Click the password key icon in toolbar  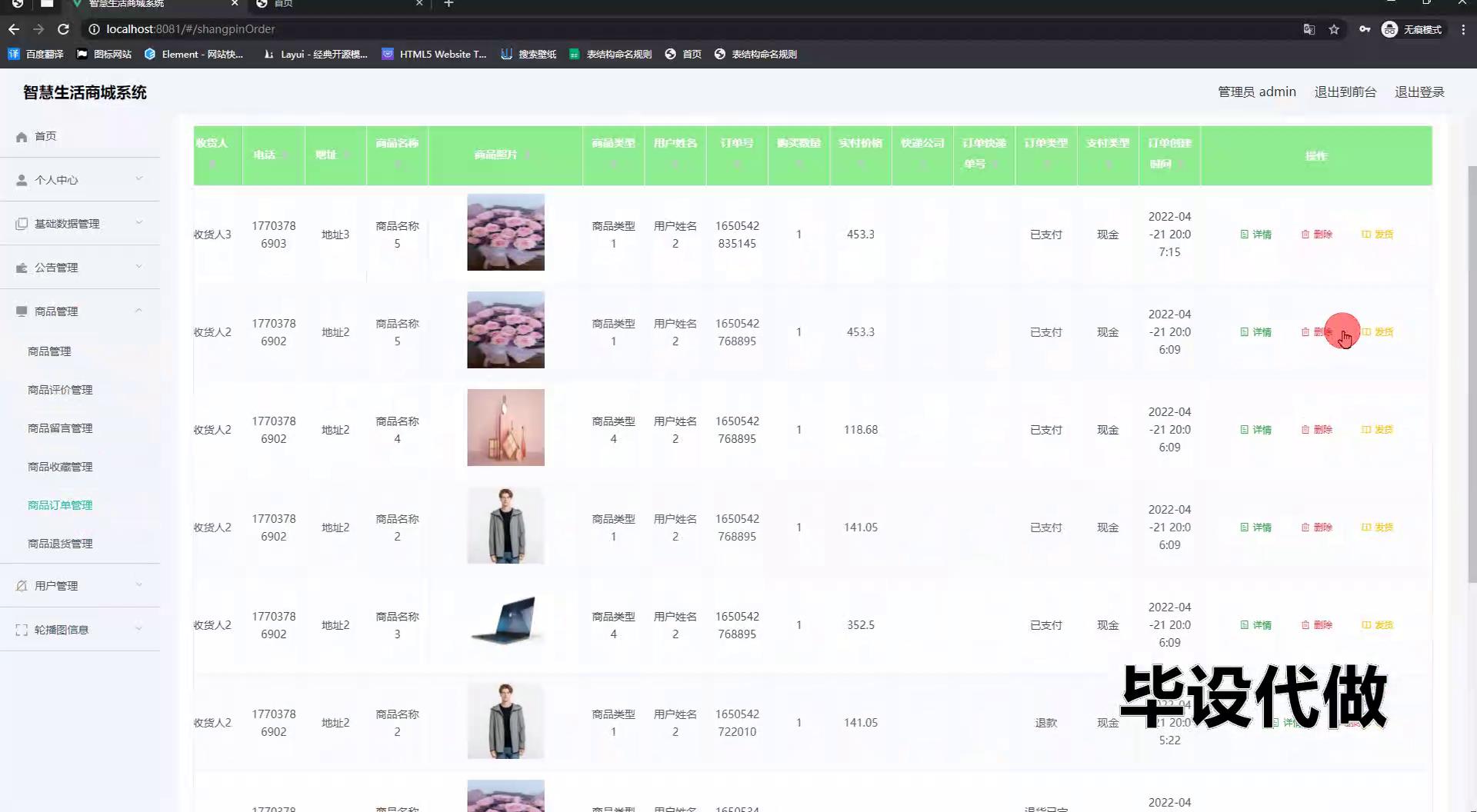click(x=1364, y=29)
